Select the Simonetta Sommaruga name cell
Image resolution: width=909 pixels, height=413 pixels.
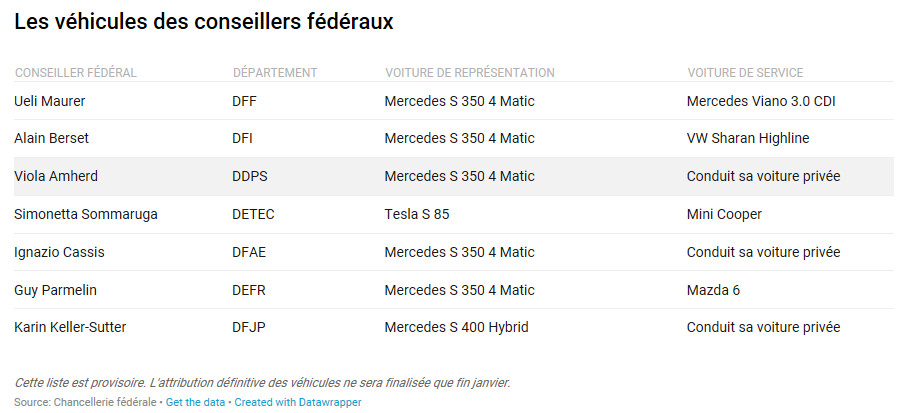click(x=86, y=214)
